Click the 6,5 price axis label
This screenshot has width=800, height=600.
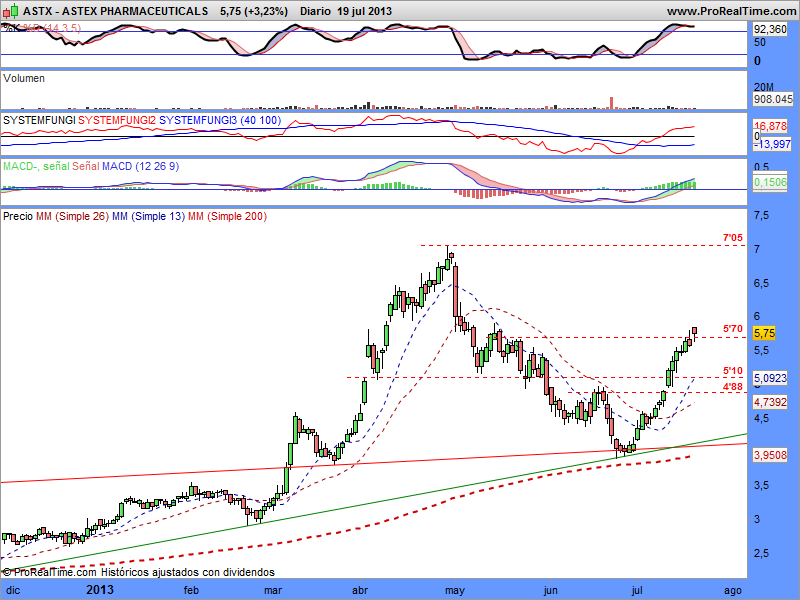pos(761,283)
